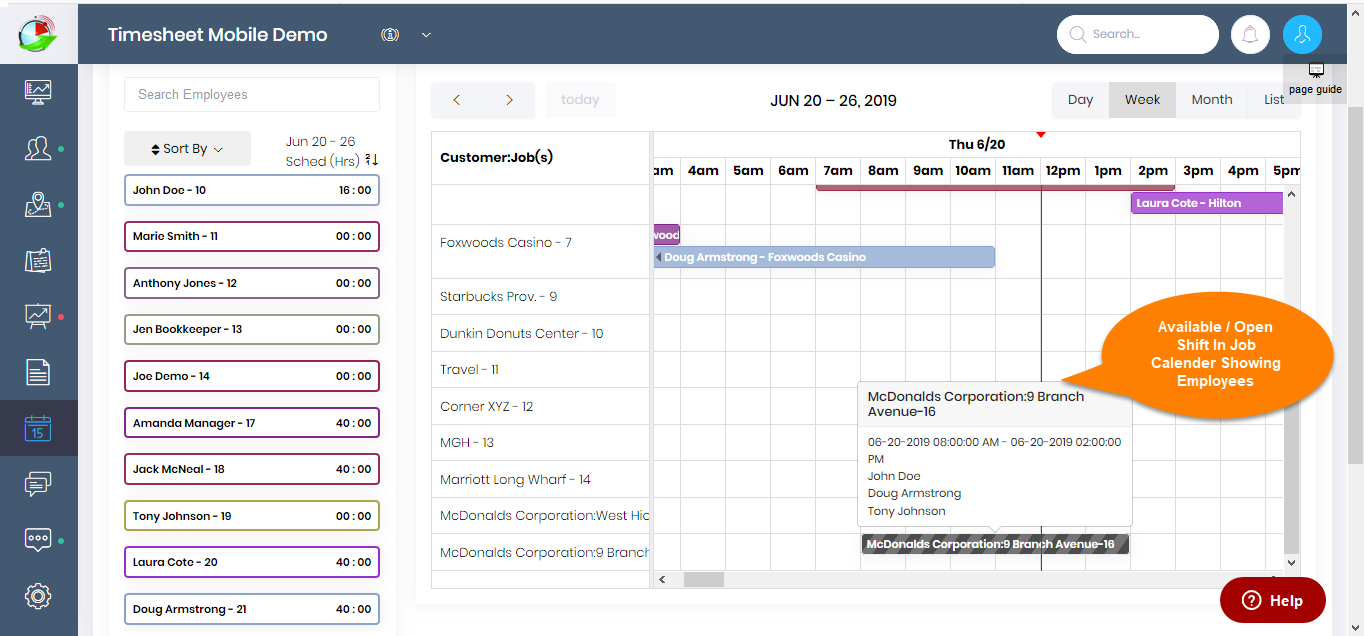Click the Thu 6/20 day header
Image resolution: width=1364 pixels, height=636 pixels.
(976, 145)
